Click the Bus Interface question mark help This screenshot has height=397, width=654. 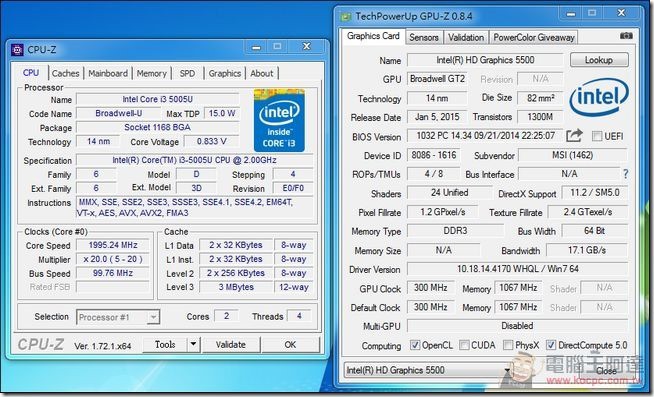[625, 174]
